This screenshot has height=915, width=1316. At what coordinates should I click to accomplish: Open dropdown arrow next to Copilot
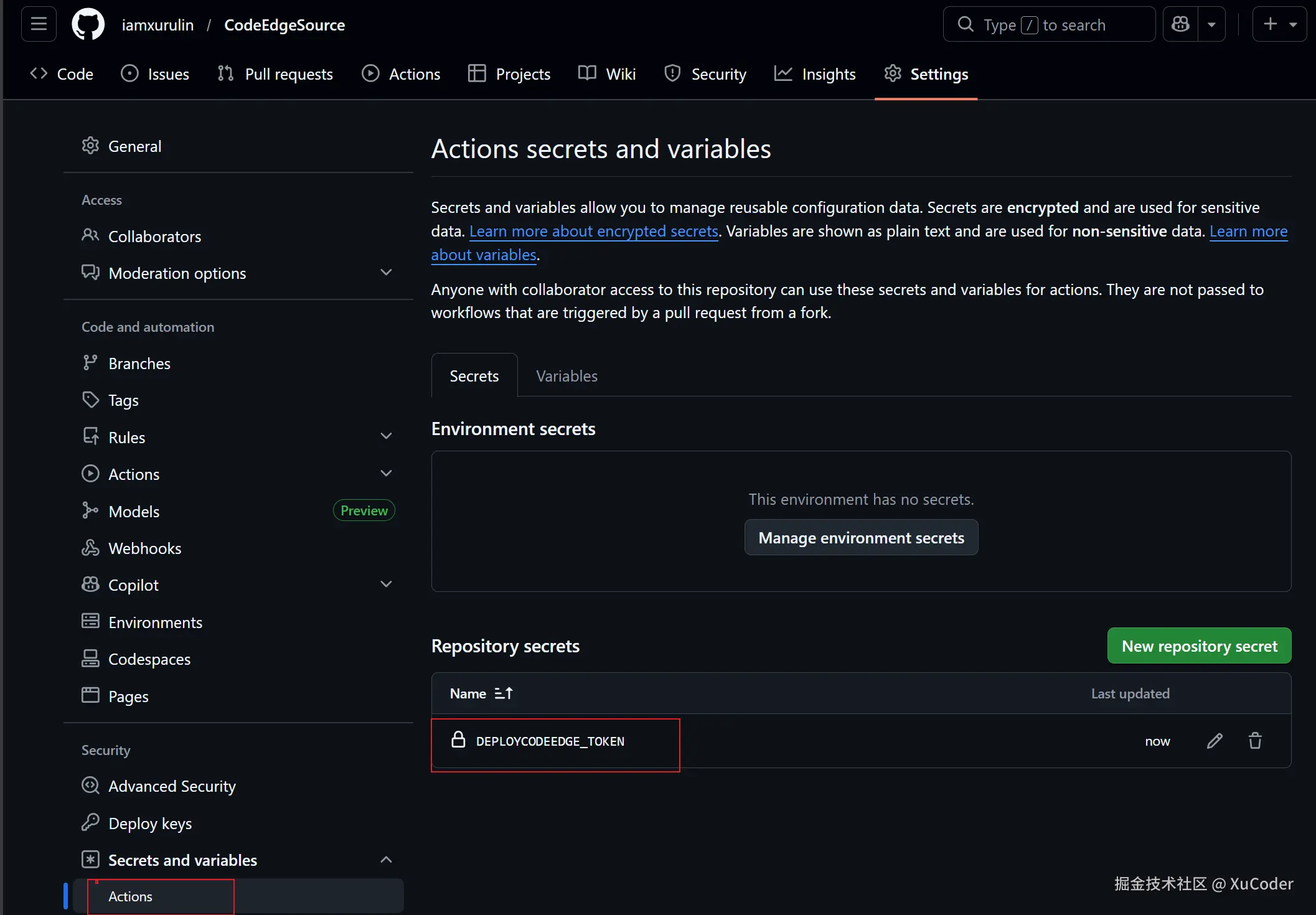1211,24
